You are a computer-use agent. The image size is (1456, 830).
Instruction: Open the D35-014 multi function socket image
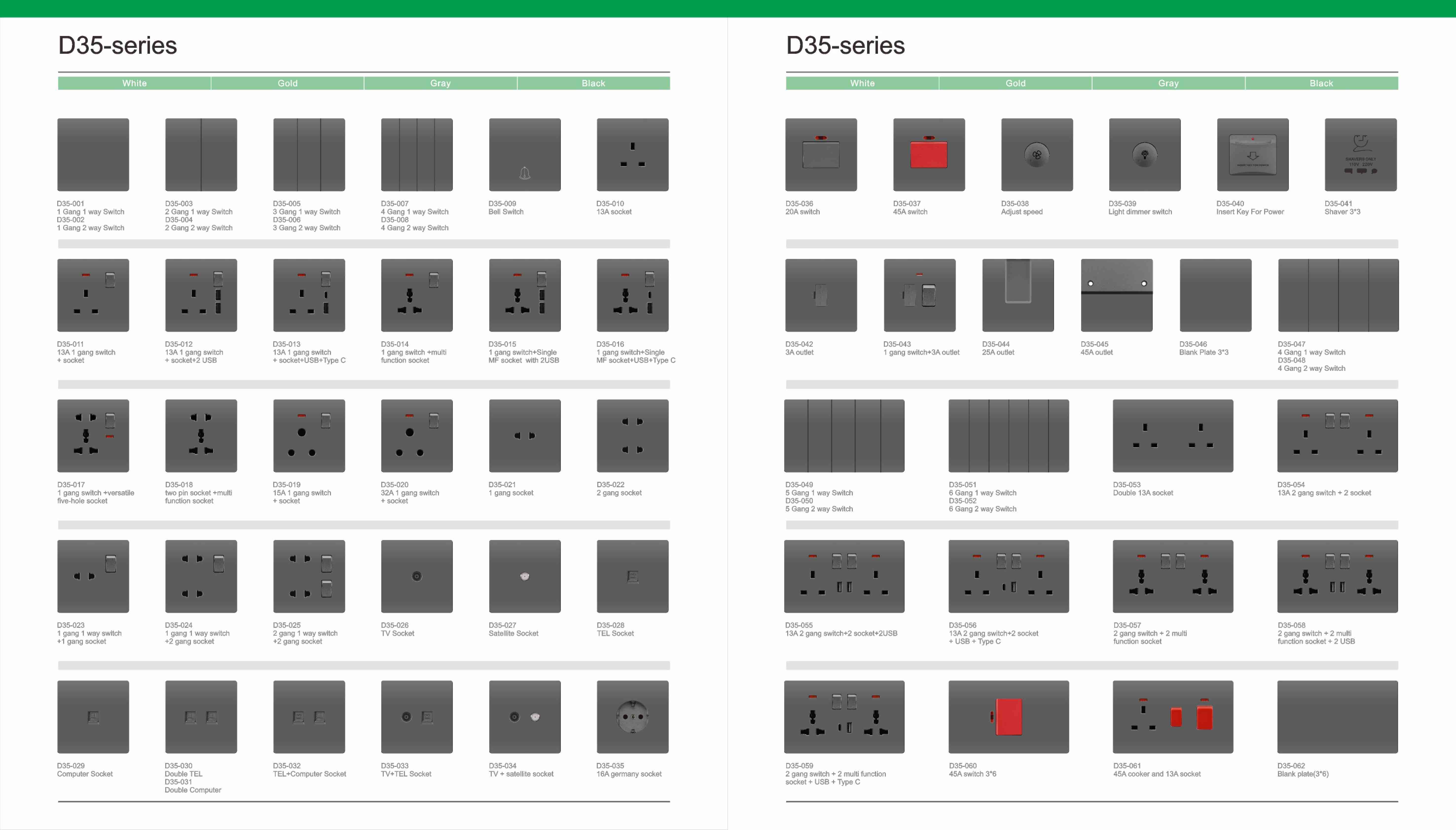pyautogui.click(x=417, y=295)
